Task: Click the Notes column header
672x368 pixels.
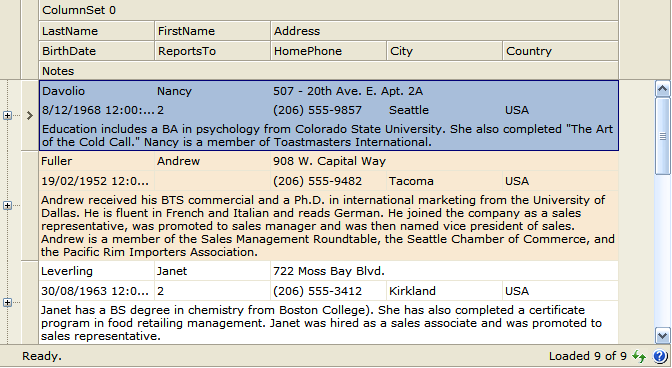Action: [328, 71]
